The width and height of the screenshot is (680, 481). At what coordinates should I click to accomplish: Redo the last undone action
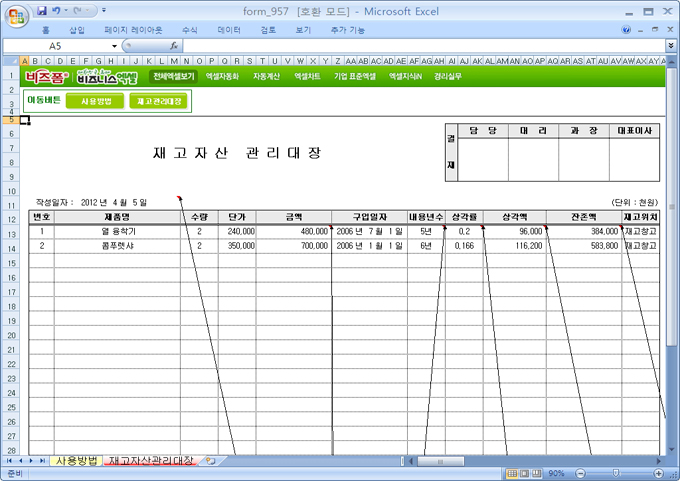pos(78,10)
